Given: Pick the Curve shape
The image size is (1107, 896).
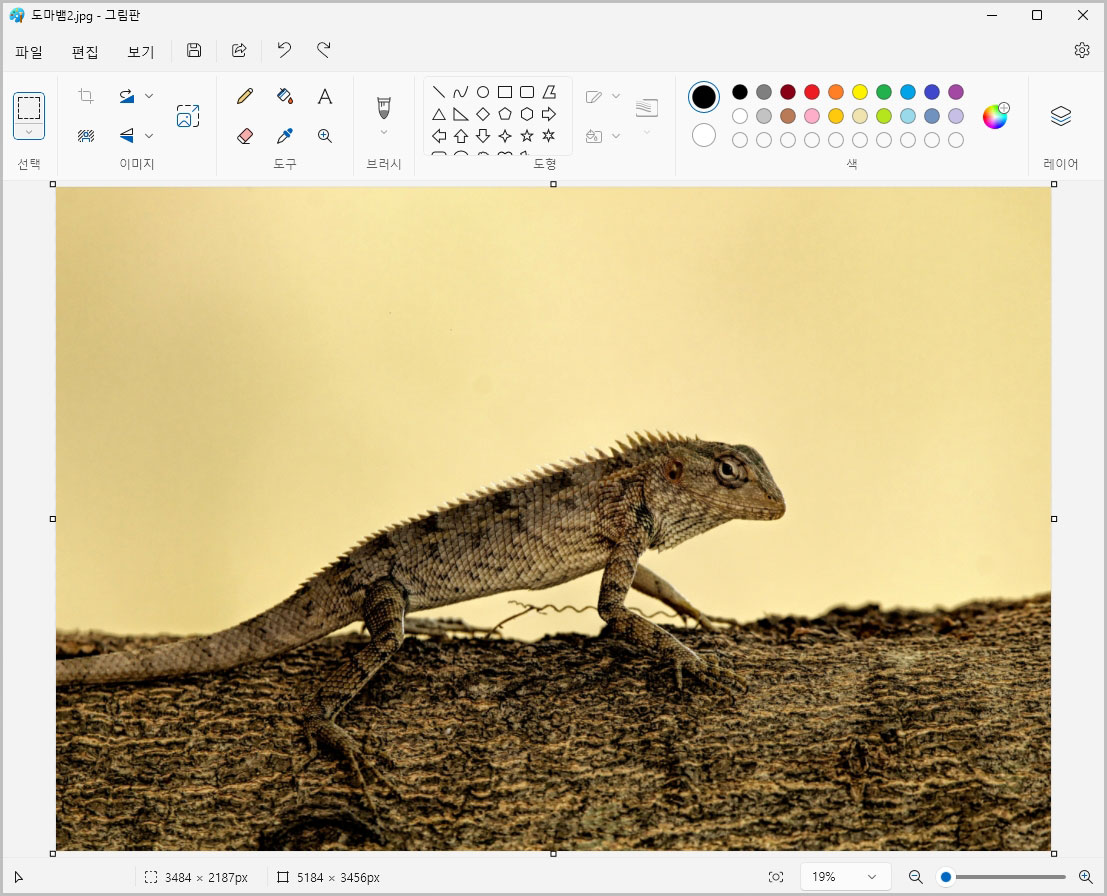Looking at the screenshot, I should point(460,92).
